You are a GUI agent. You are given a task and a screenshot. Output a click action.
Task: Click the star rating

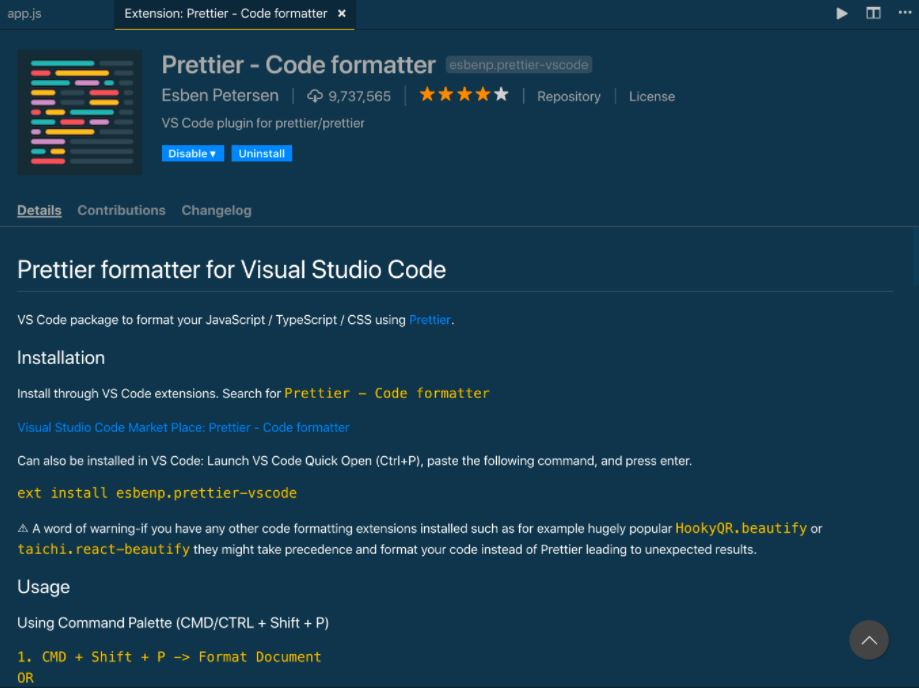tap(464, 94)
